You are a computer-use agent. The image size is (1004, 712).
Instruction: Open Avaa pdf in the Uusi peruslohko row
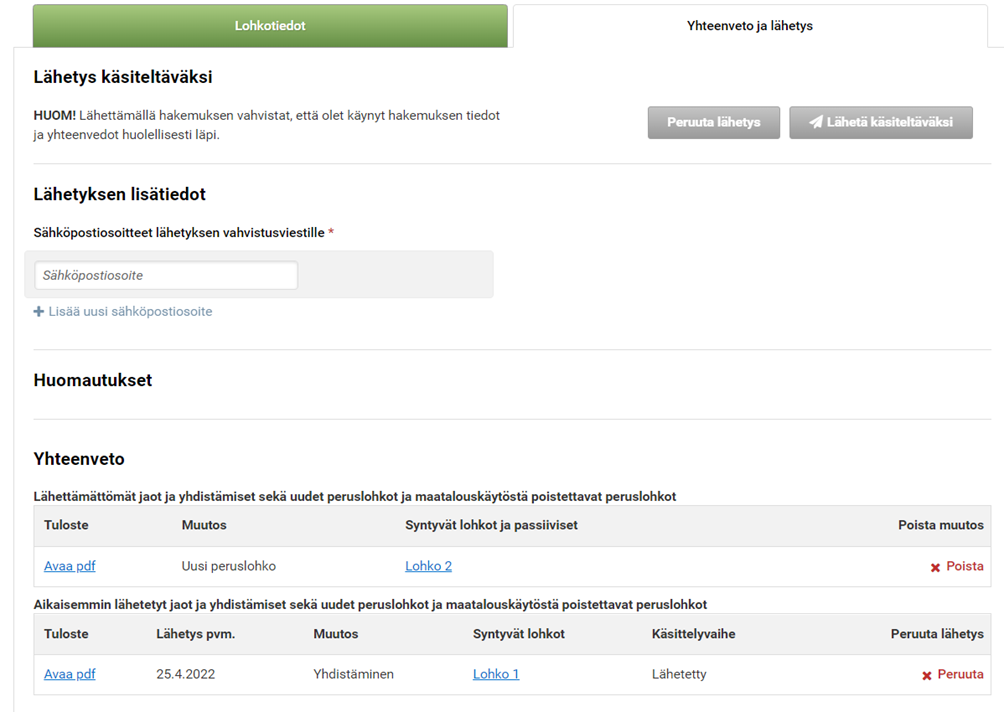70,566
